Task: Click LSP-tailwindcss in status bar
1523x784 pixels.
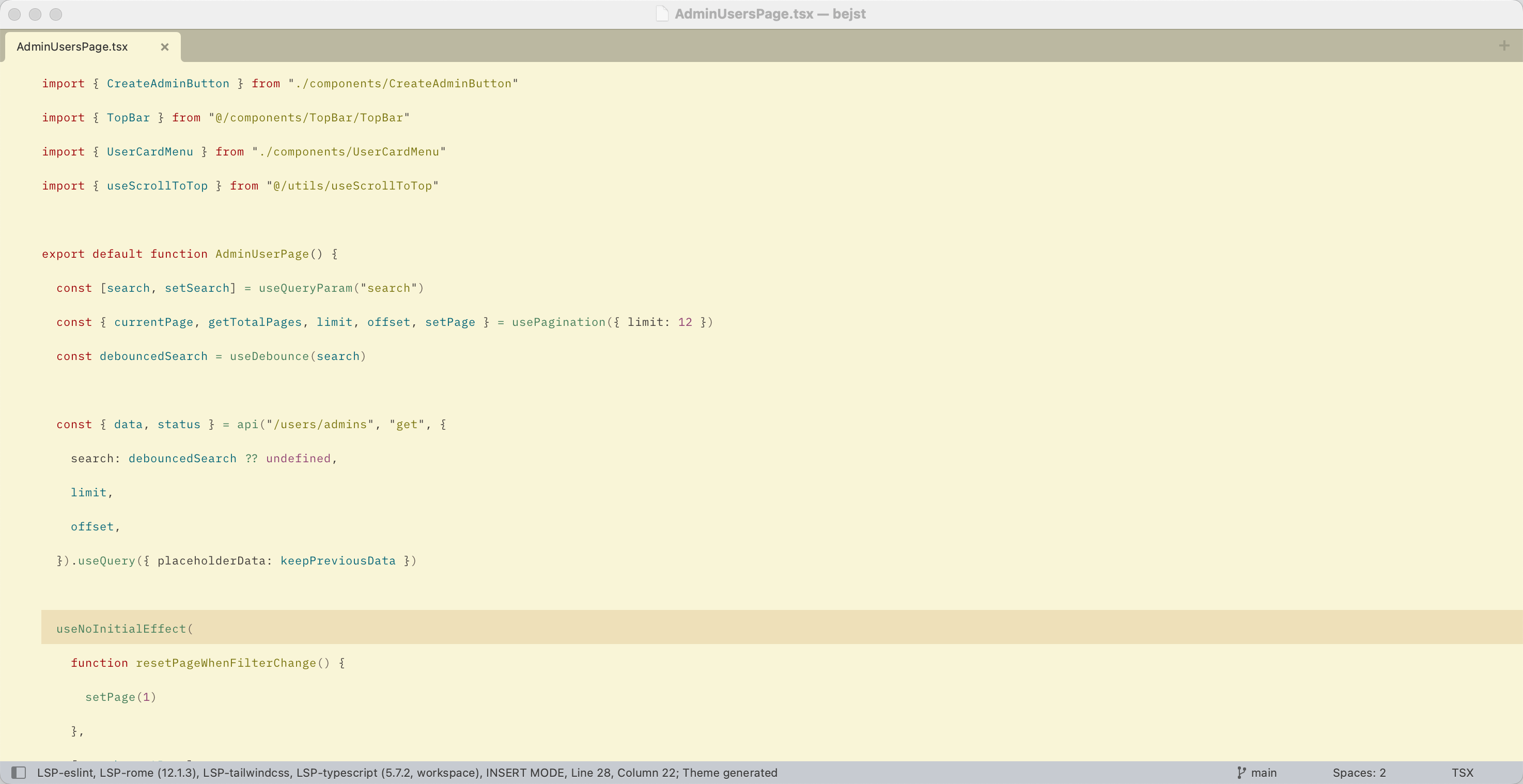Action: (x=246, y=772)
